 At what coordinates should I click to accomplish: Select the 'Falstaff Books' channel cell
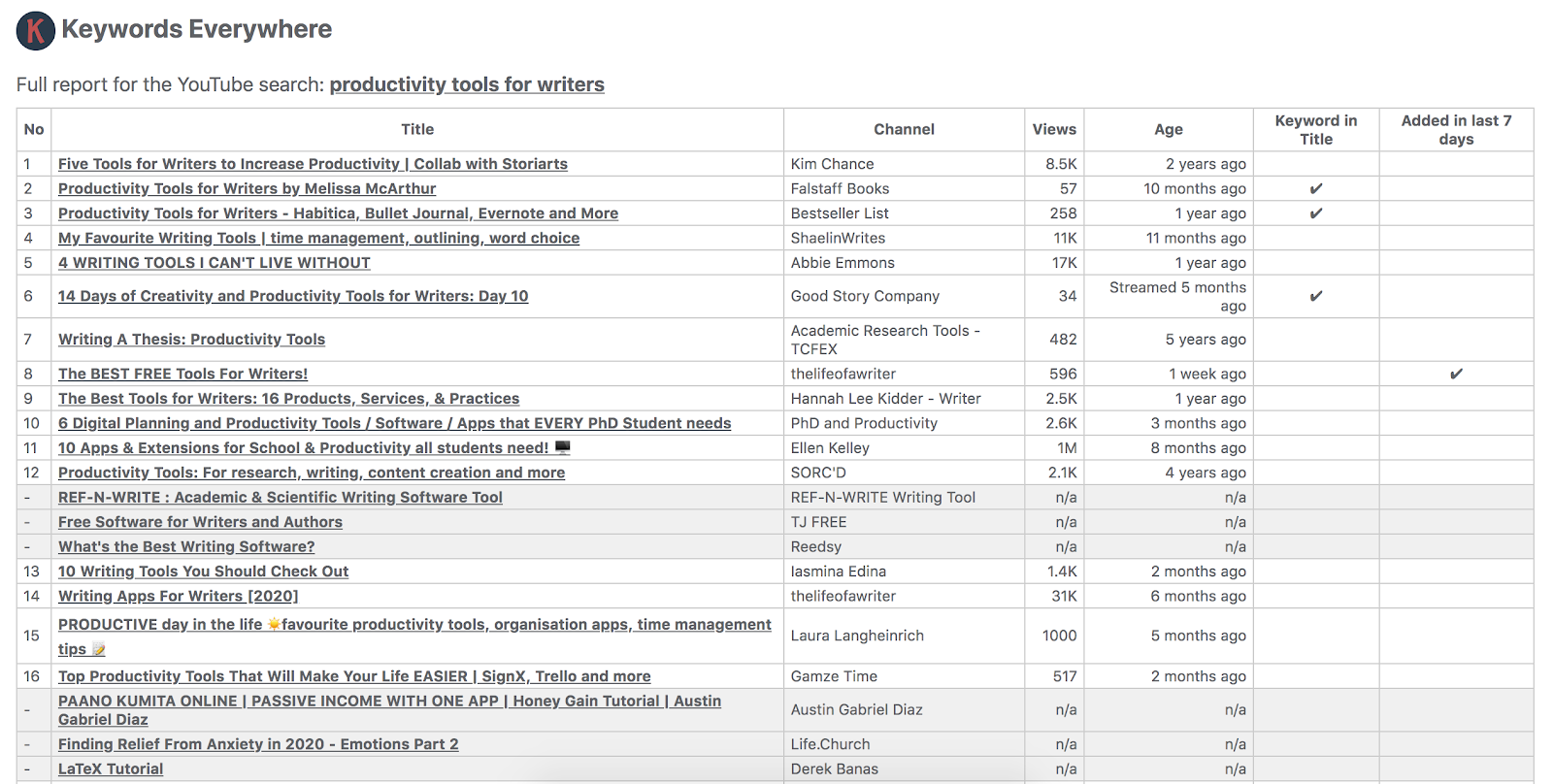(x=904, y=188)
